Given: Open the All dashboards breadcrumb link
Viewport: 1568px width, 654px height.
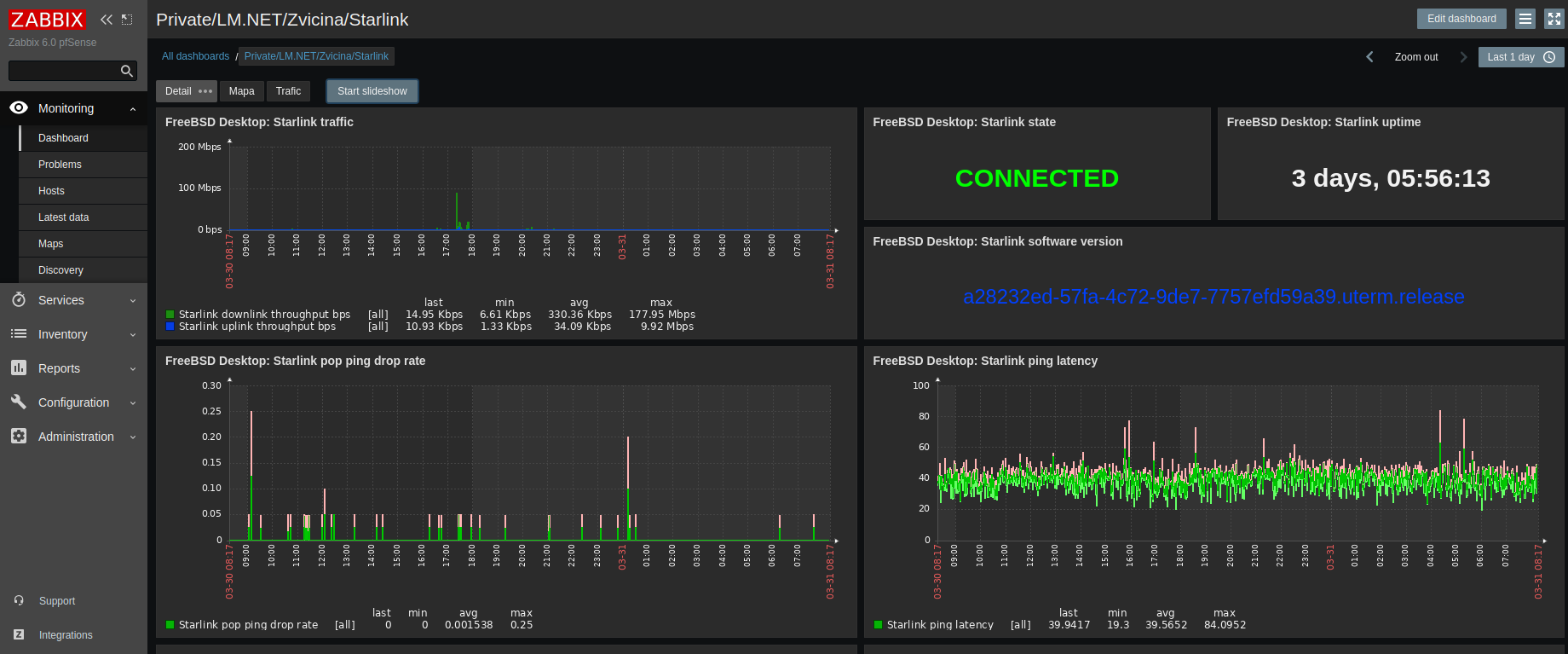Looking at the screenshot, I should click(x=195, y=56).
